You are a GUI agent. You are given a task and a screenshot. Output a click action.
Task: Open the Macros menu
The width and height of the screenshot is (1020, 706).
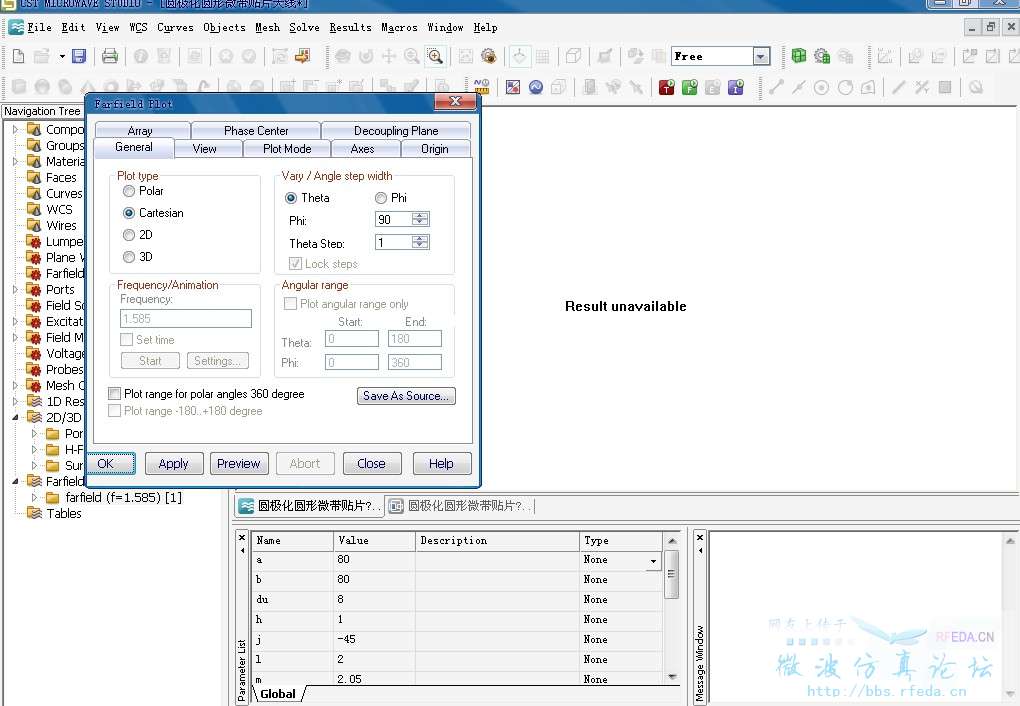click(399, 27)
